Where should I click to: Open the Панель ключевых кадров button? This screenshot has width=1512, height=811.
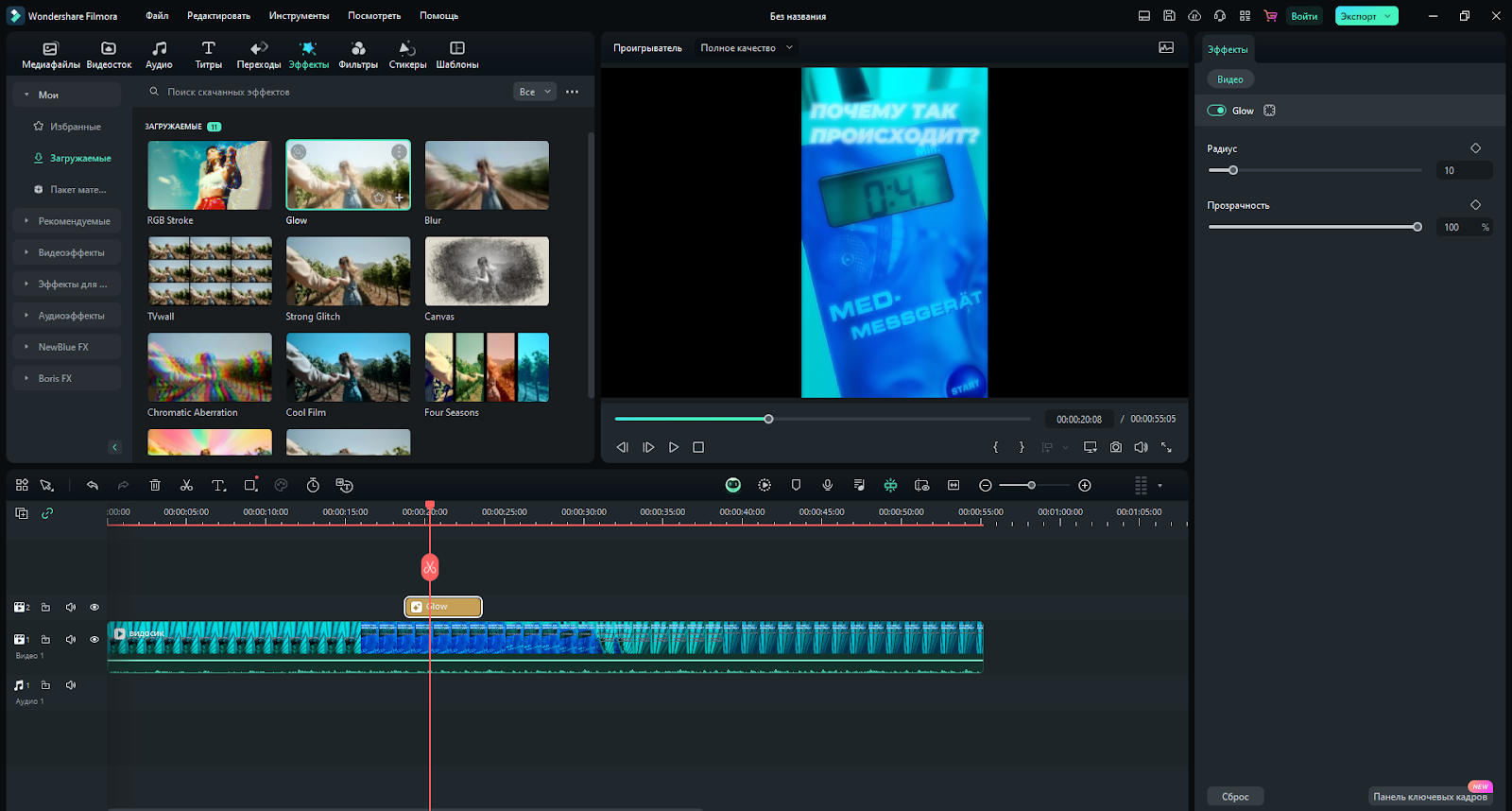1430,797
